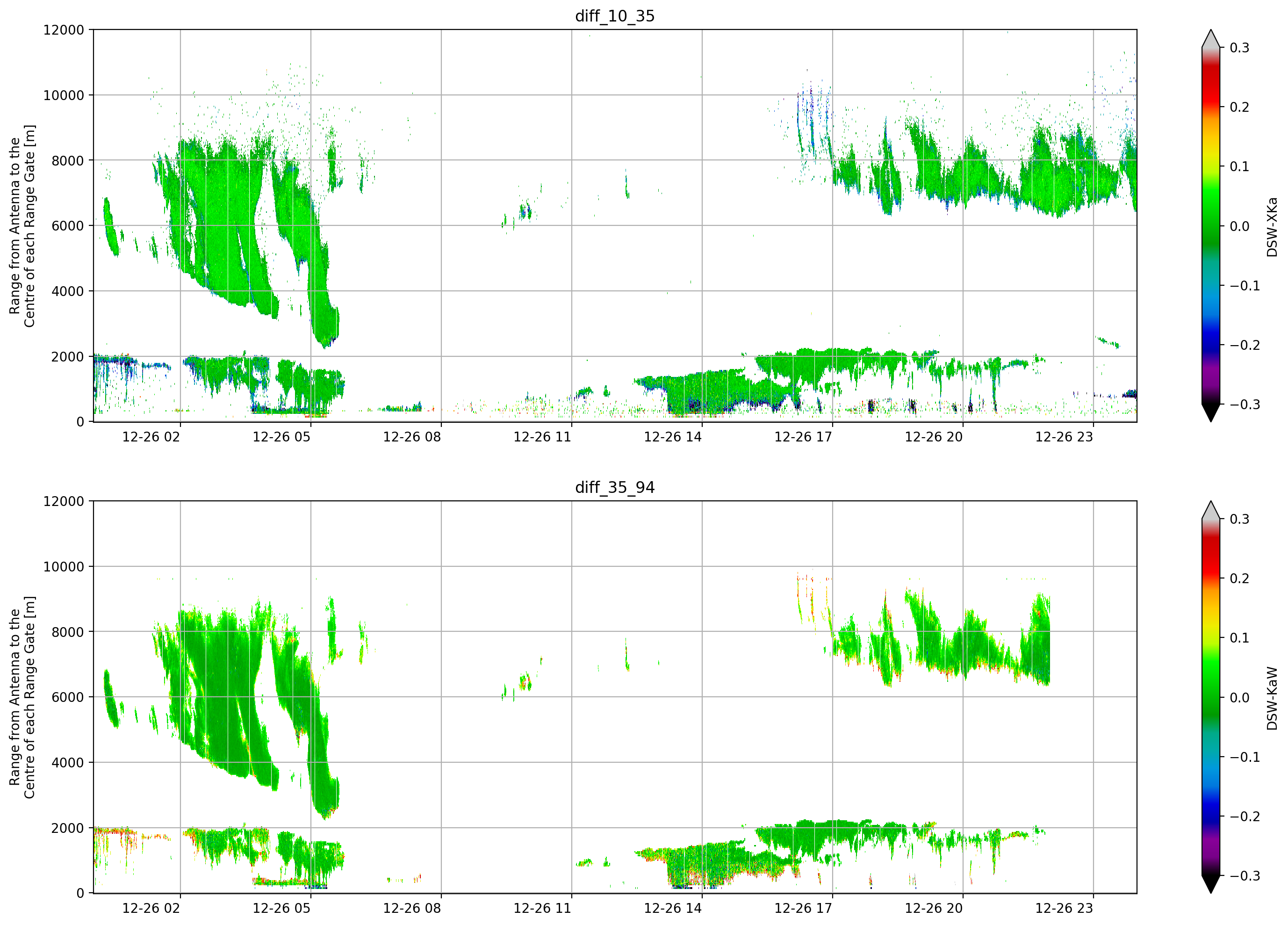Click the '12-26 20' x-tick under diff_35_94
Image resolution: width=1288 pixels, height=925 pixels.
coord(934,908)
